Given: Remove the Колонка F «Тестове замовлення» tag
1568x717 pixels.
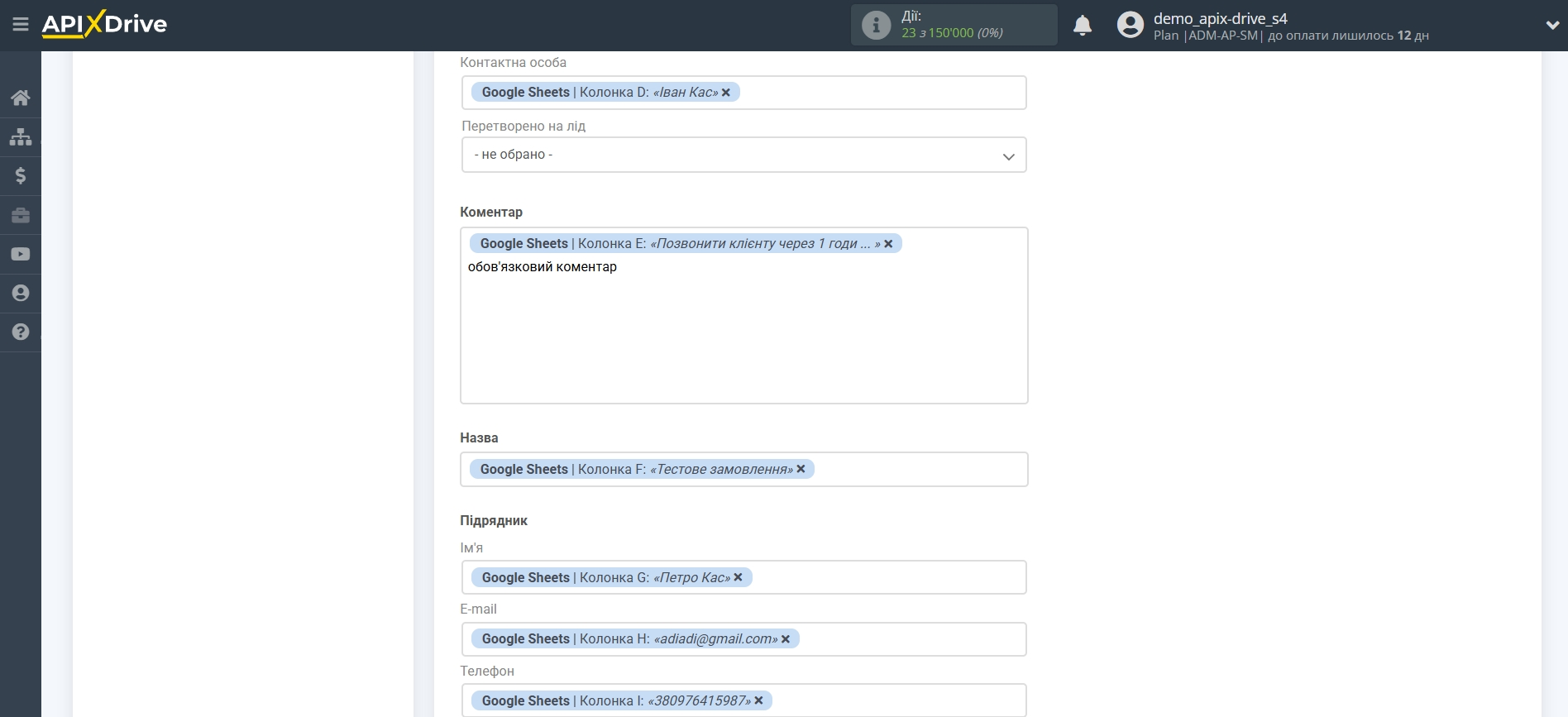Looking at the screenshot, I should (801, 469).
